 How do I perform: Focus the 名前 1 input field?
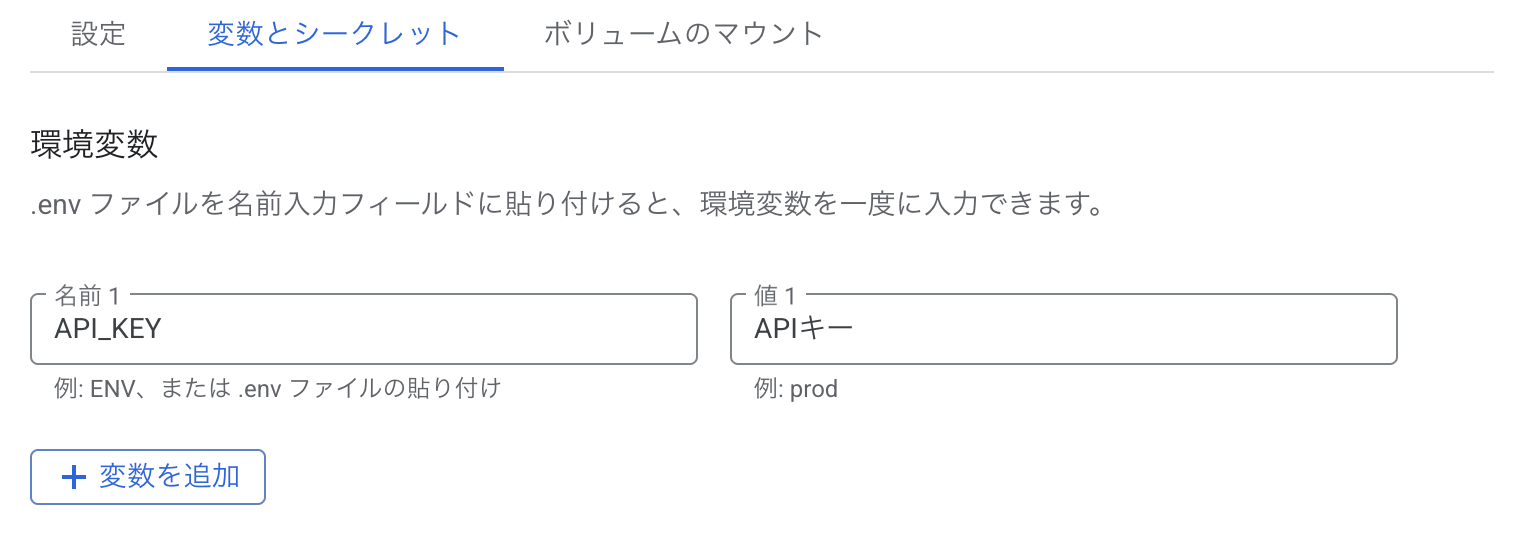[364, 329]
